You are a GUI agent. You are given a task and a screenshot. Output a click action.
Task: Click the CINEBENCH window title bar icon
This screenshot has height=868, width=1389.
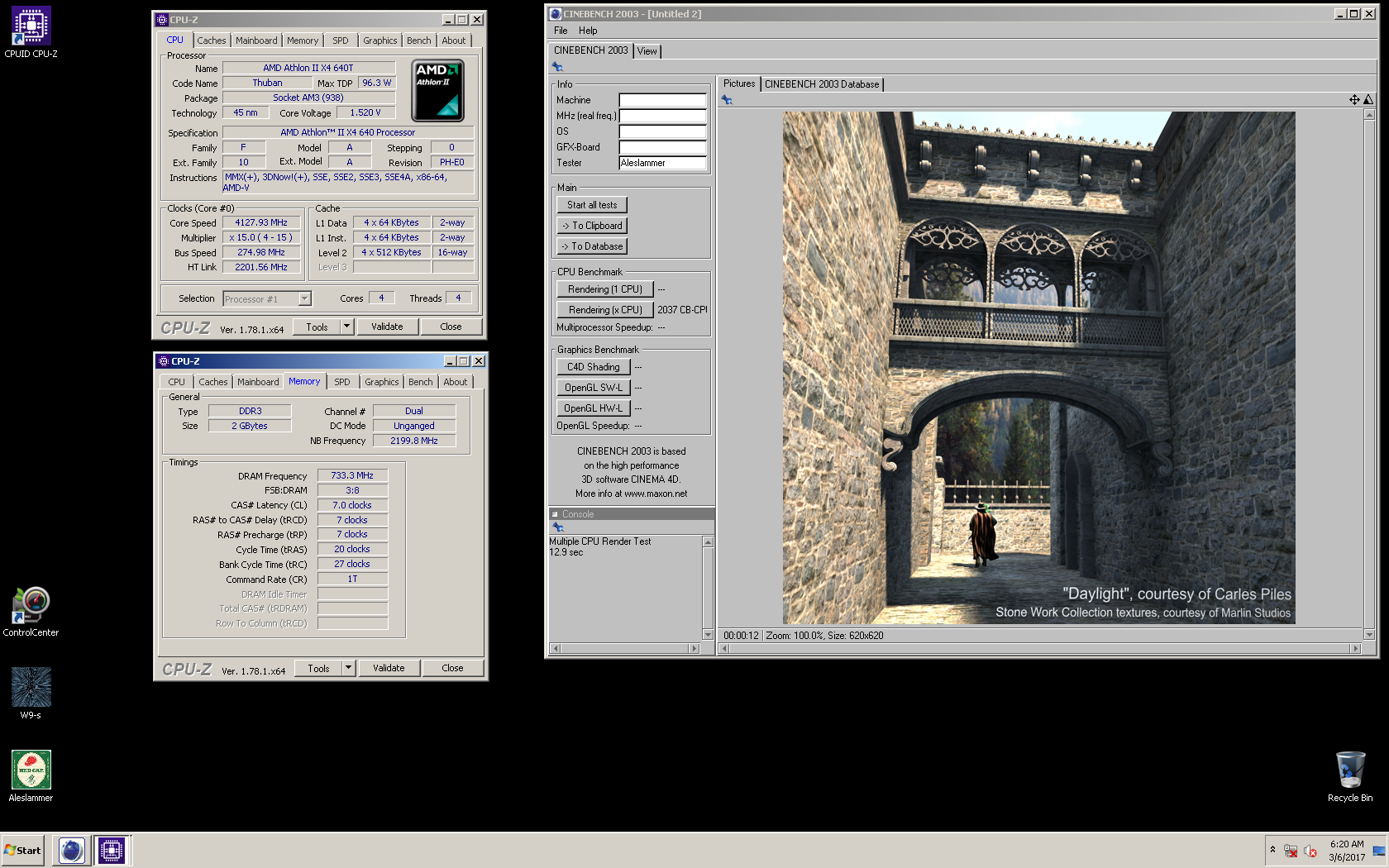coord(556,14)
